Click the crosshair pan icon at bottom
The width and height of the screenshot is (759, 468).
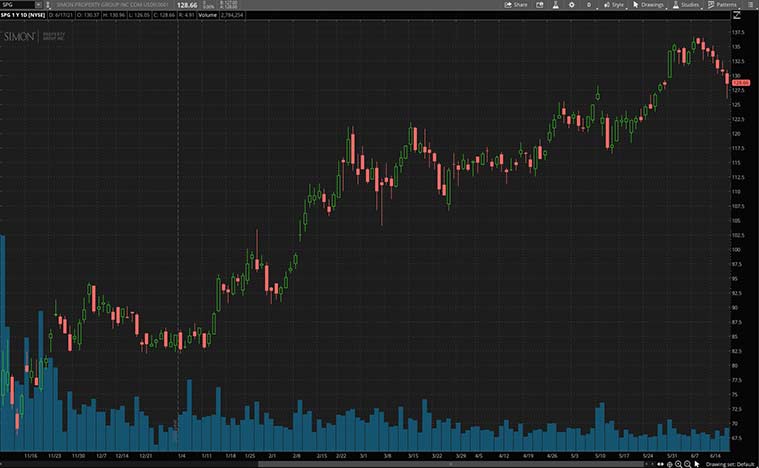[x=669, y=464]
